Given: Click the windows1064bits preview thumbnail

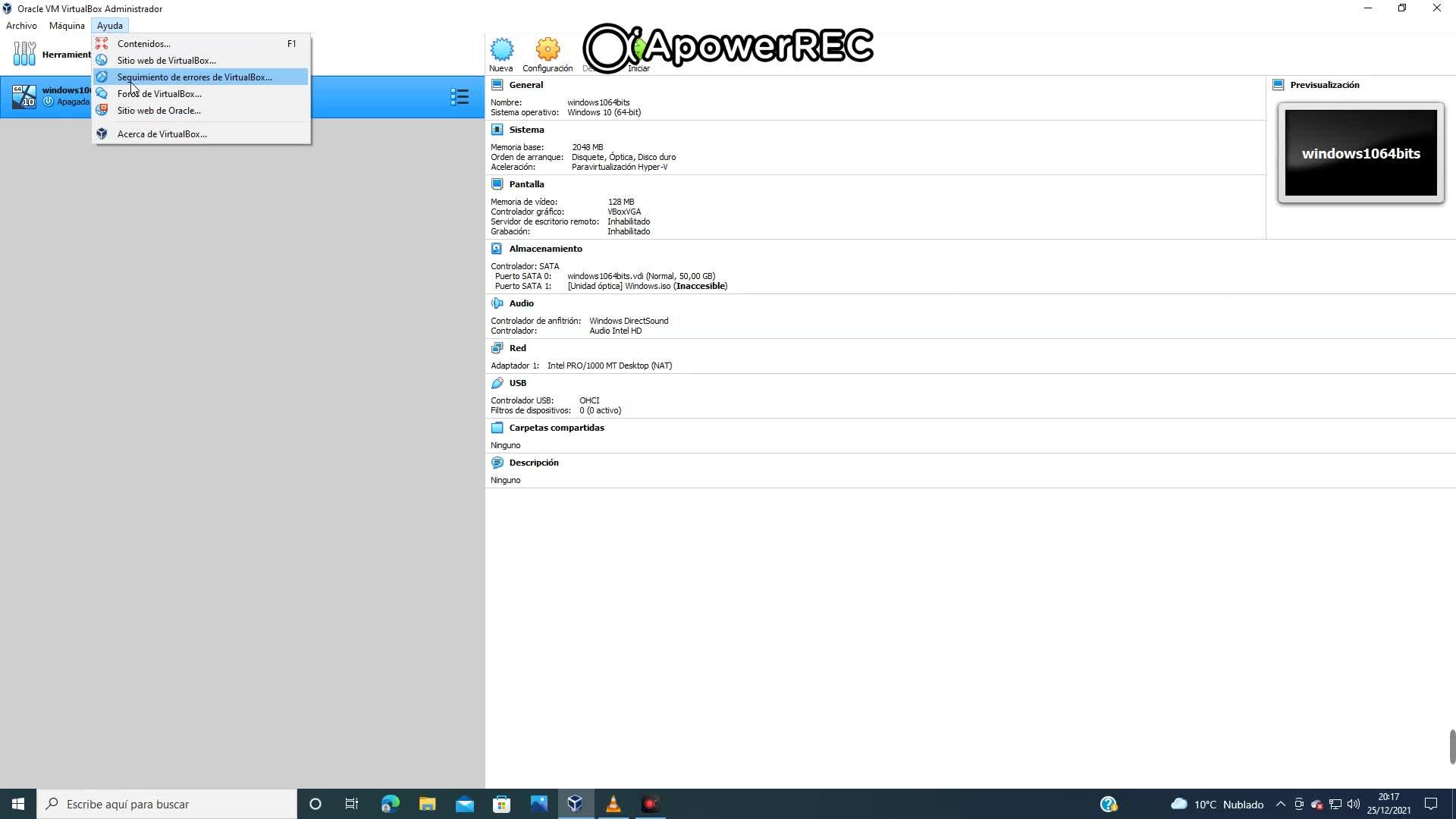Looking at the screenshot, I should (1360, 153).
